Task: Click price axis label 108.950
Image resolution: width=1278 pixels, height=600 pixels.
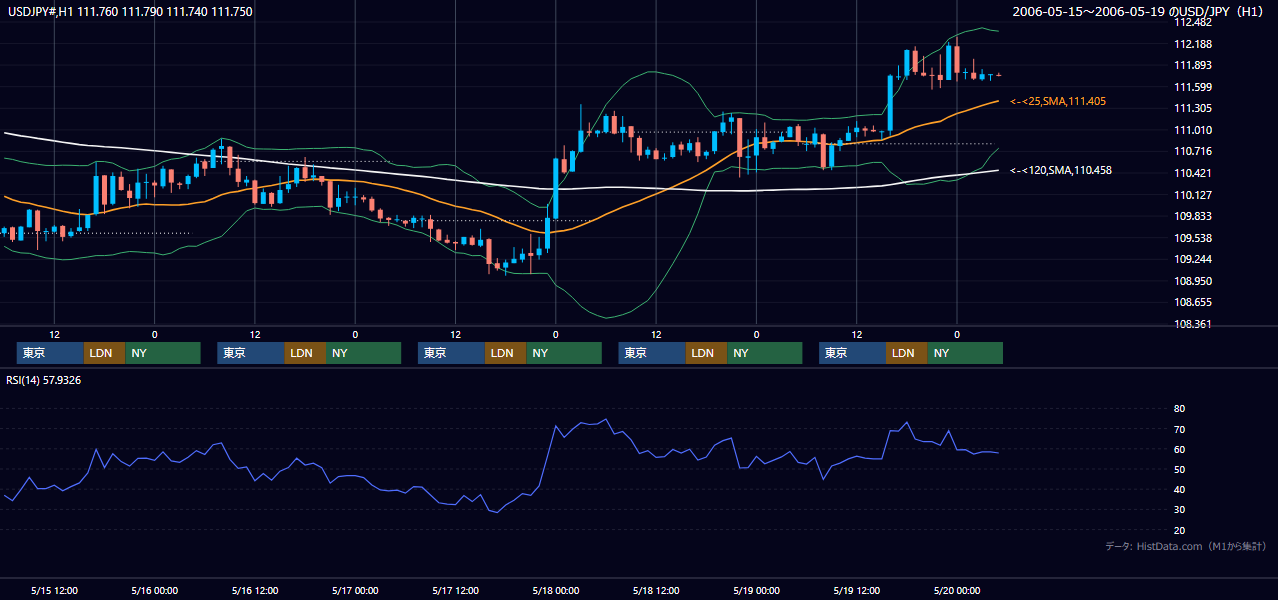Action: (x=1192, y=282)
